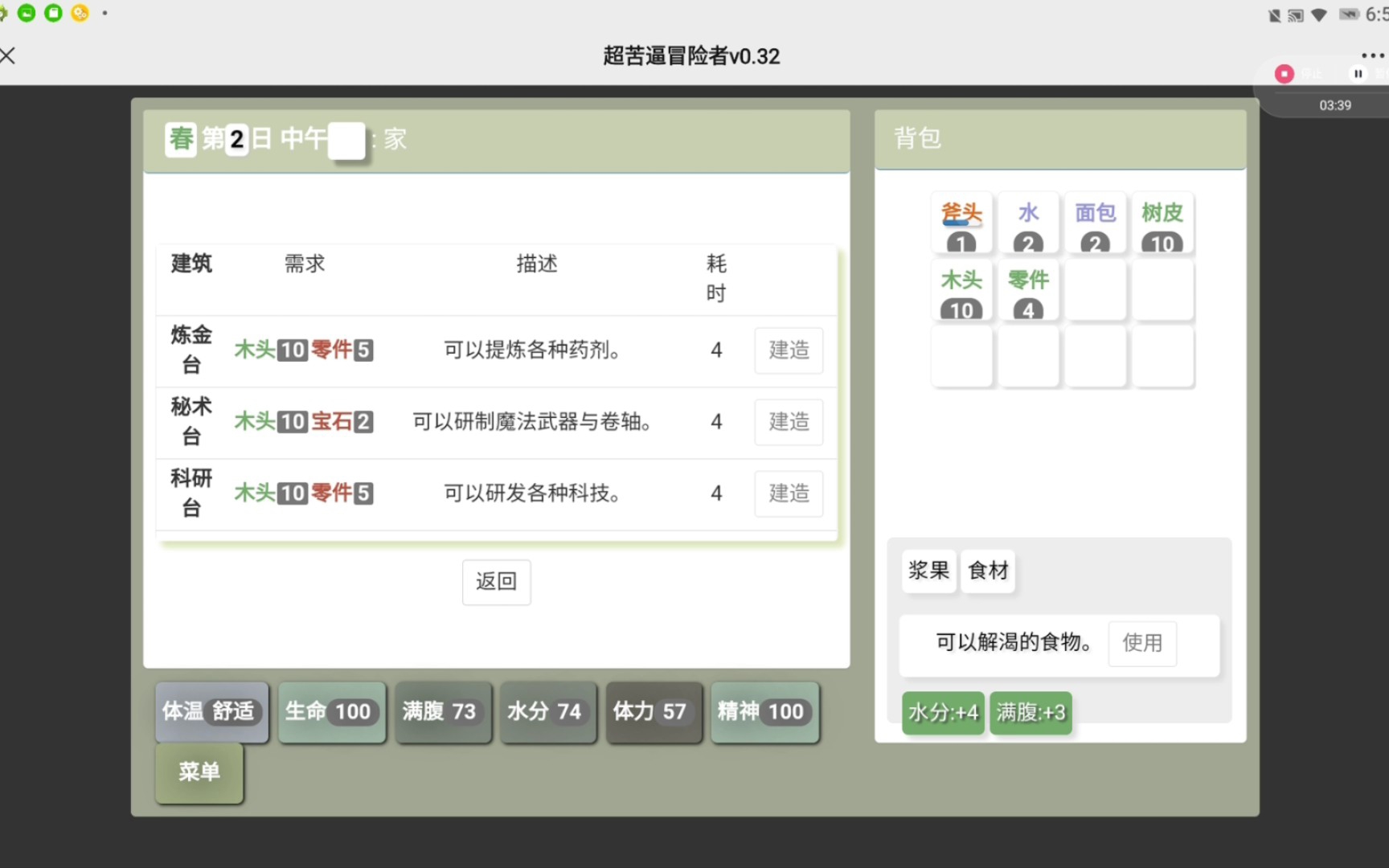
Task: Click the 满腹 73 status badge
Action: pyautogui.click(x=443, y=712)
